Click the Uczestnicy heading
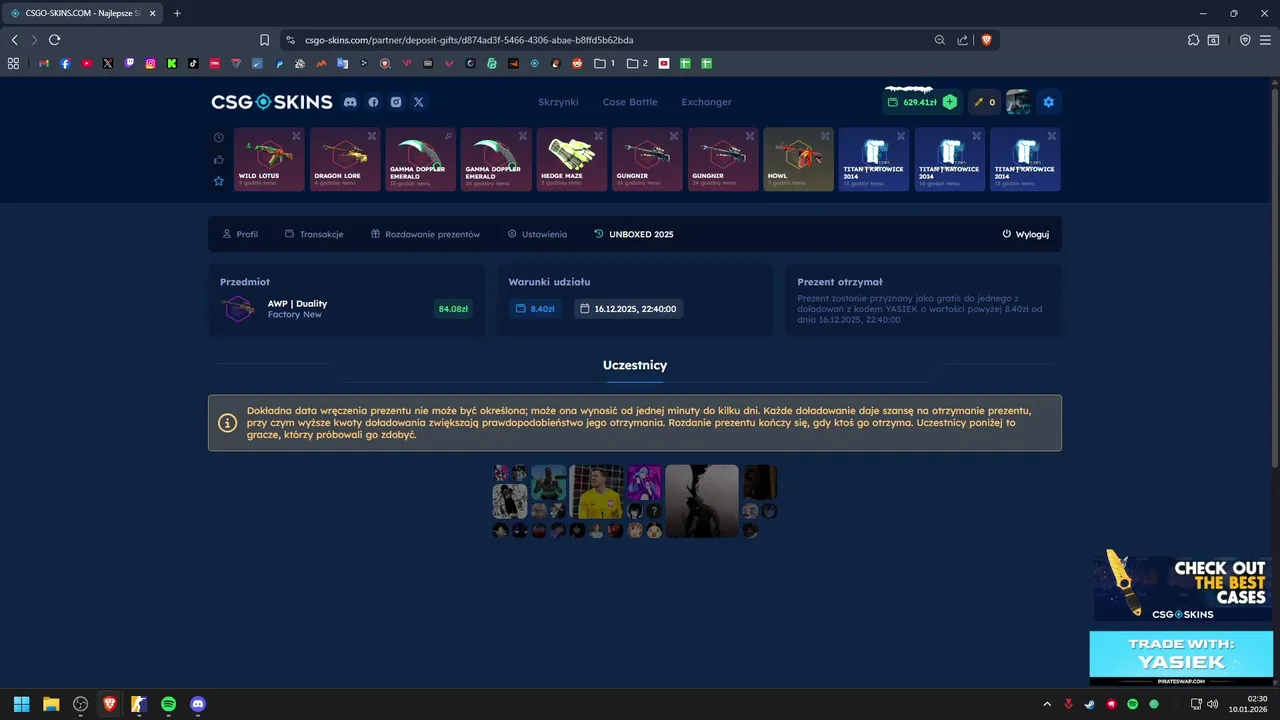This screenshot has height=720, width=1280. 635,365
